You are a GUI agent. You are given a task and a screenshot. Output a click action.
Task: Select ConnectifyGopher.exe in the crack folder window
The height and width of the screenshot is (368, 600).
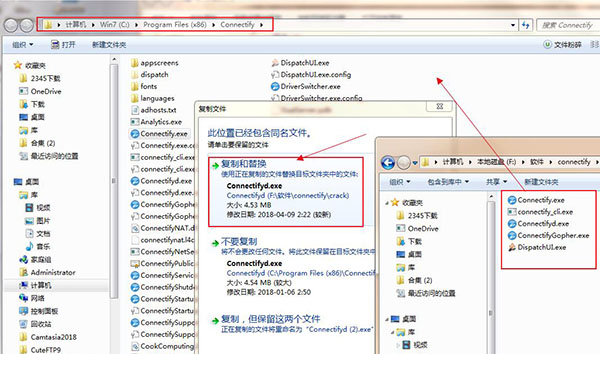point(548,236)
